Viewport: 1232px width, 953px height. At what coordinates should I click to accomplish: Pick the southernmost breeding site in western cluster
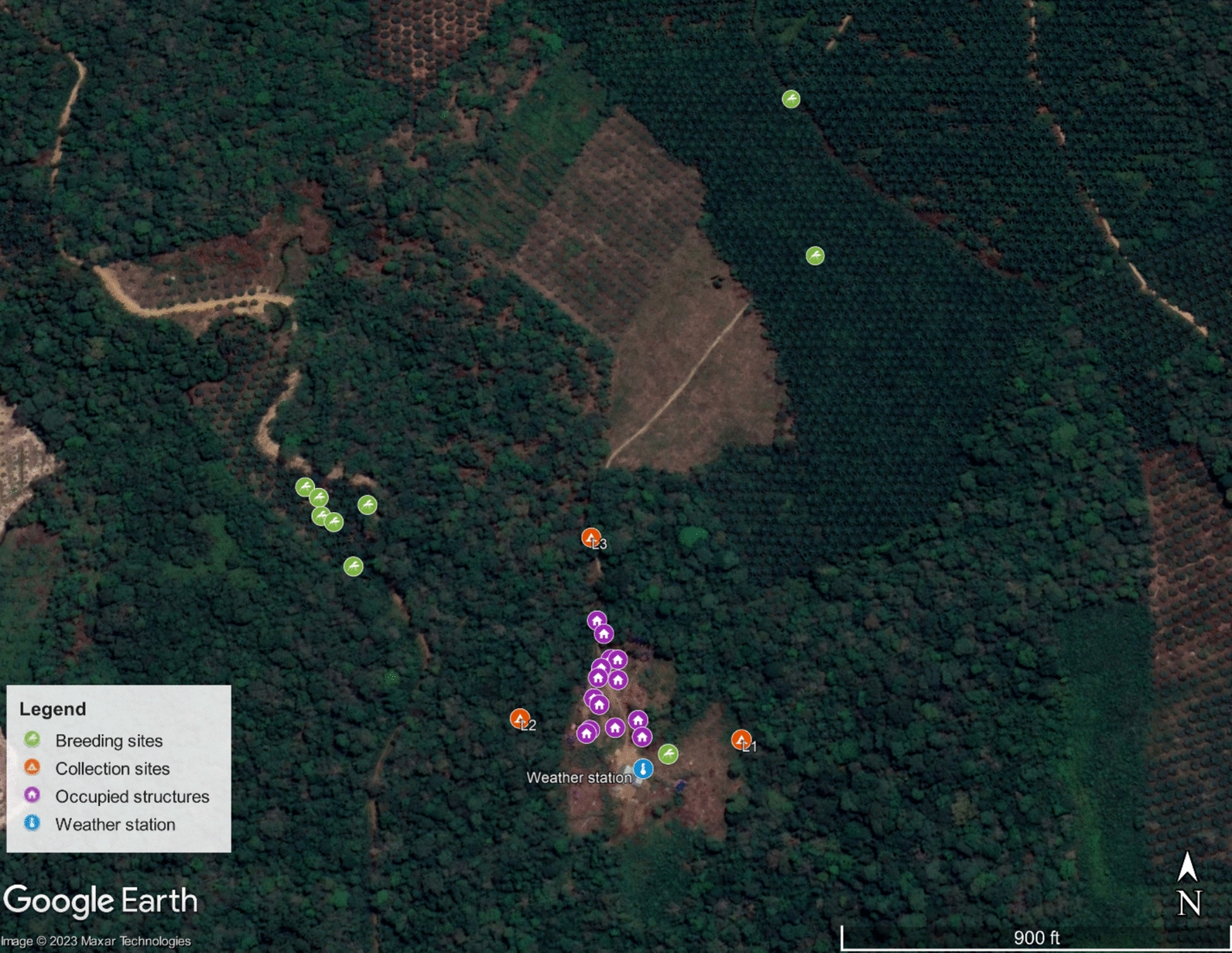(x=353, y=566)
